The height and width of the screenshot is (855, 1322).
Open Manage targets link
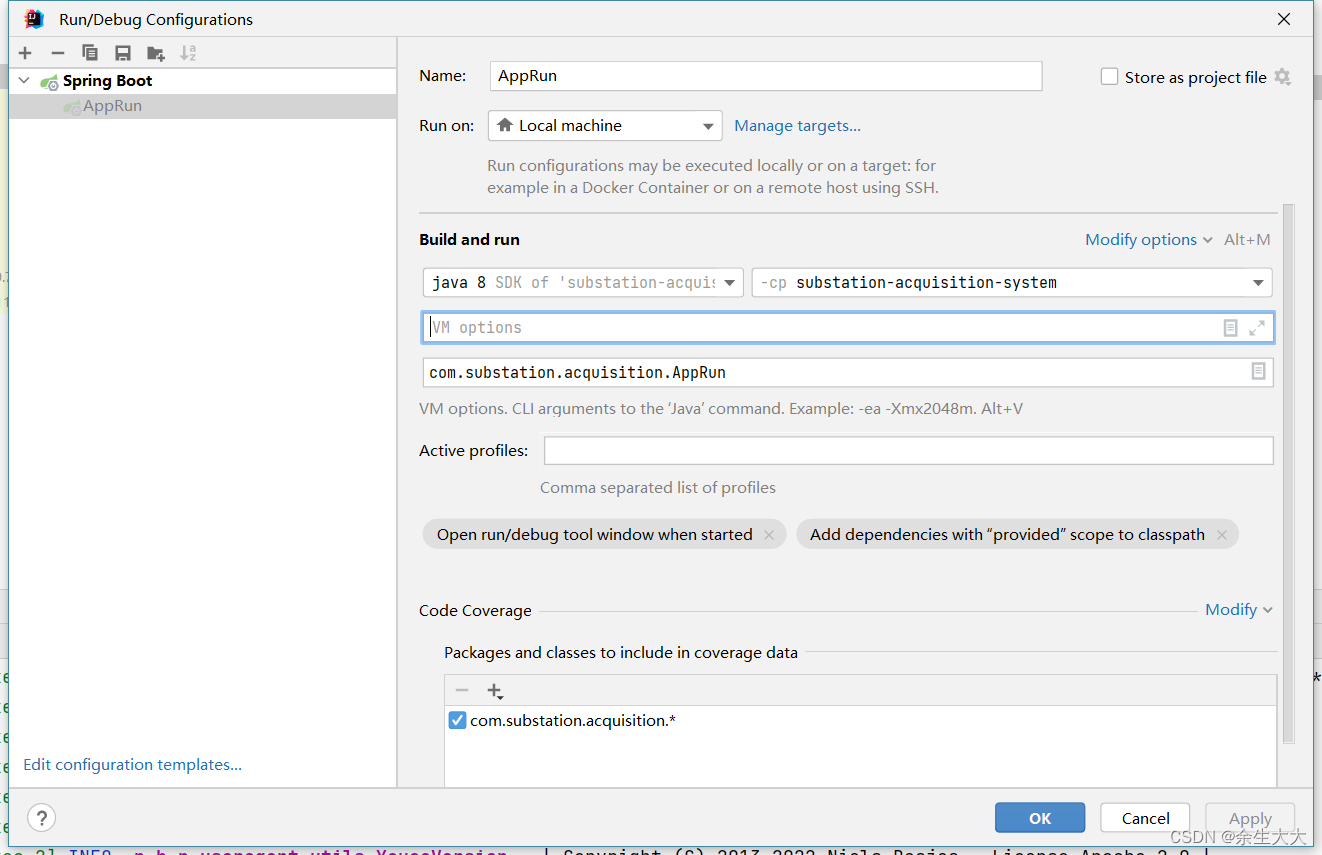point(797,126)
